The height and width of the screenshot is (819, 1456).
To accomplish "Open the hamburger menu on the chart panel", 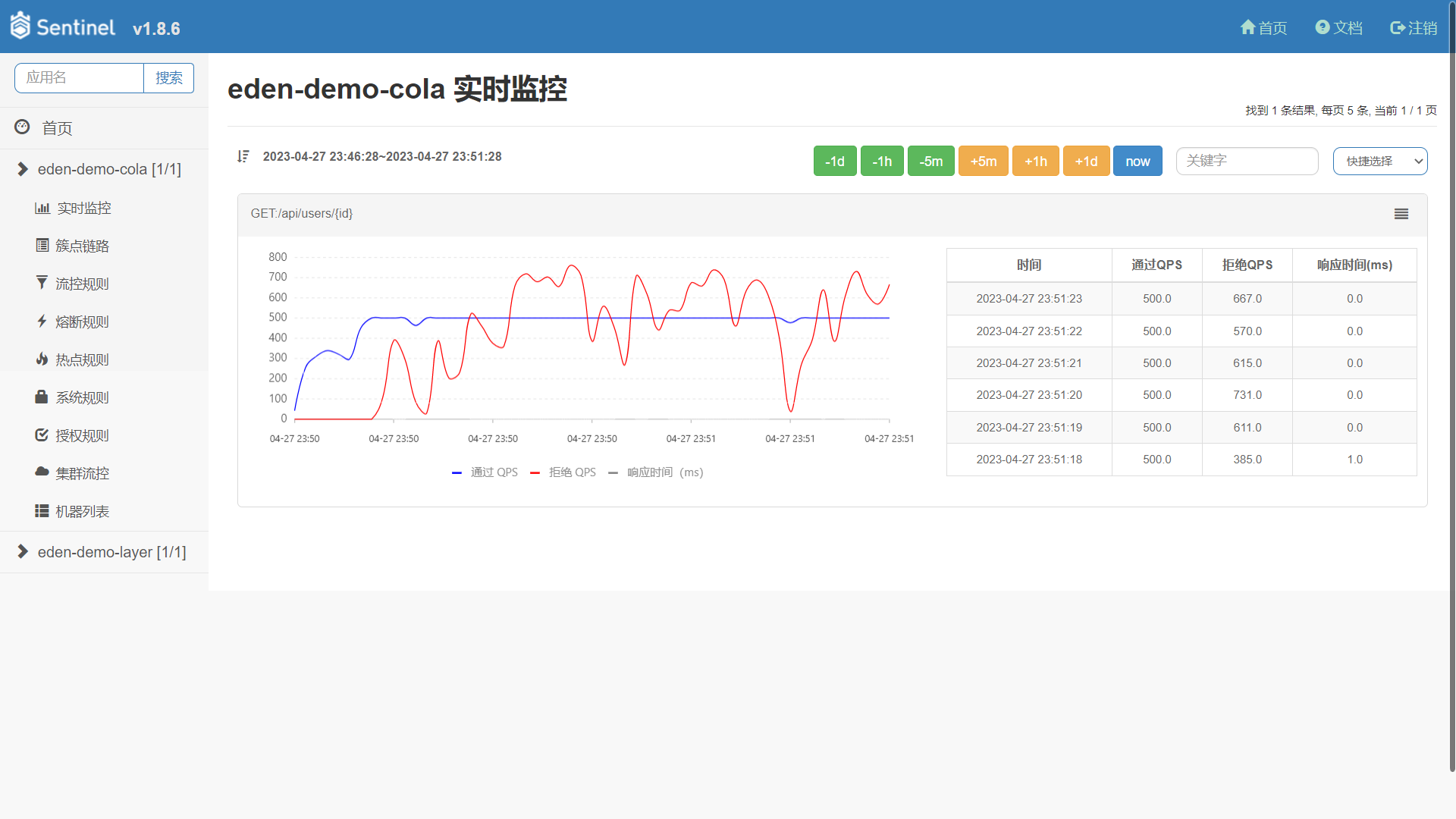I will 1401,214.
